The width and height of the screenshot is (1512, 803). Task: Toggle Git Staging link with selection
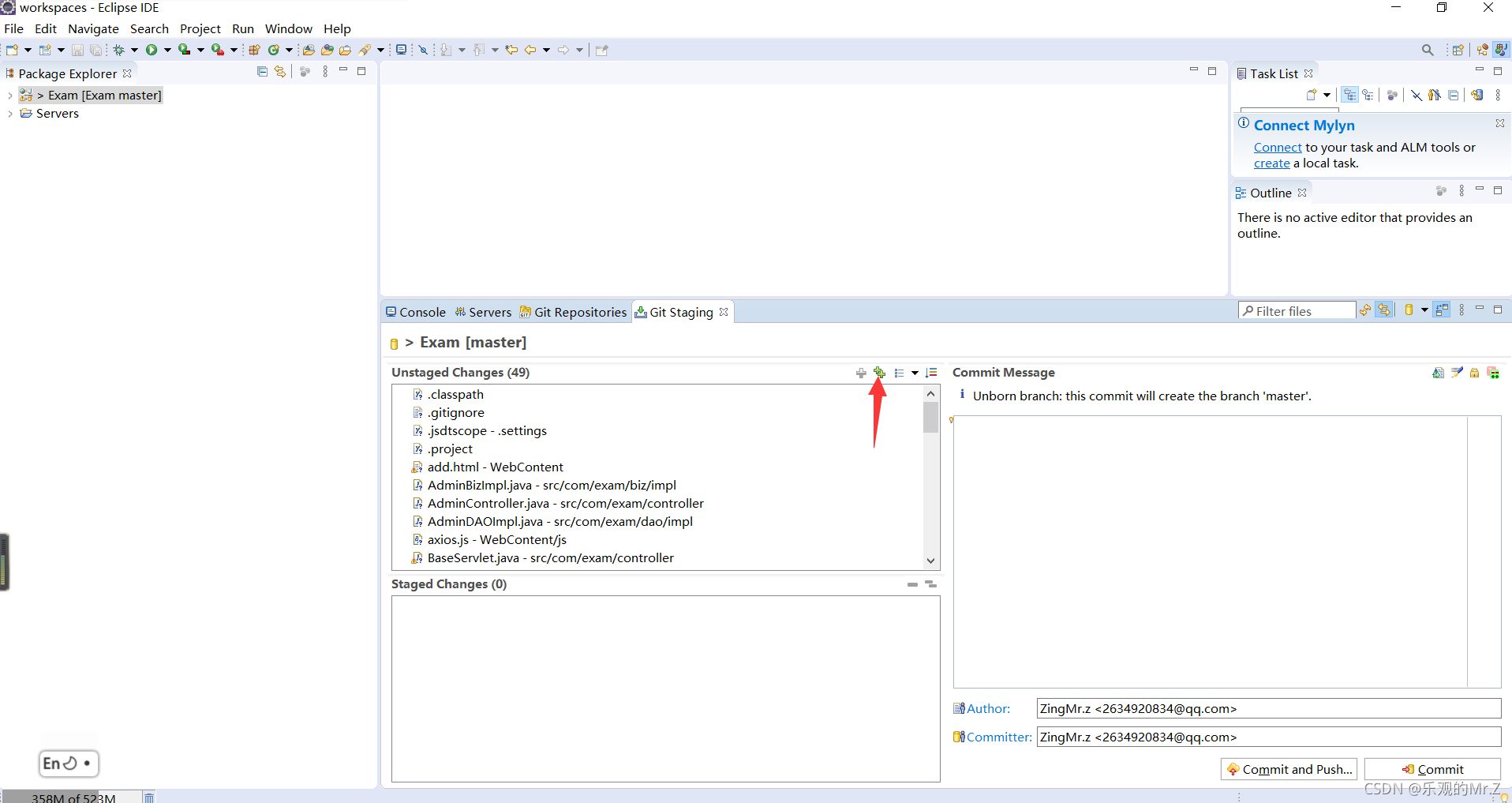click(1384, 310)
